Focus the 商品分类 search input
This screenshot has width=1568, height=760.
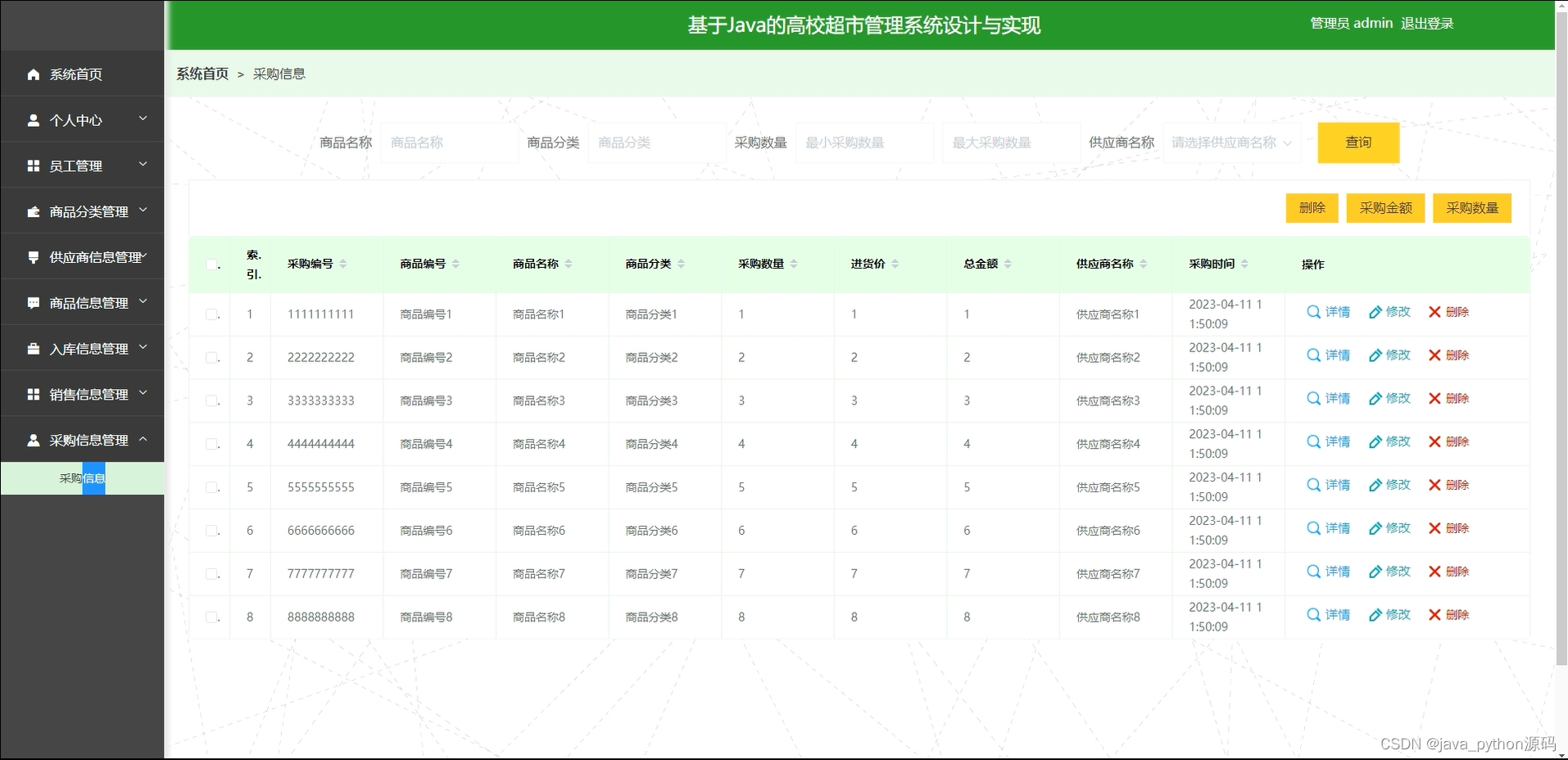pyautogui.click(x=657, y=142)
